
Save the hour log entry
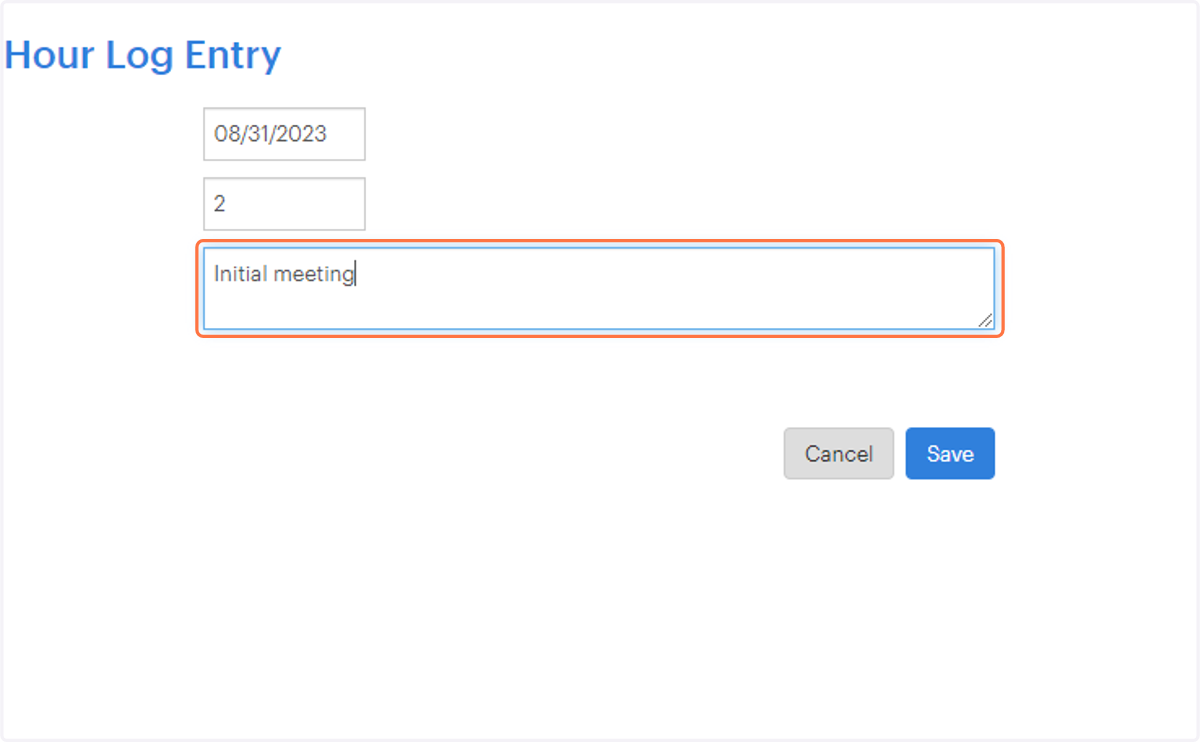[950, 454]
